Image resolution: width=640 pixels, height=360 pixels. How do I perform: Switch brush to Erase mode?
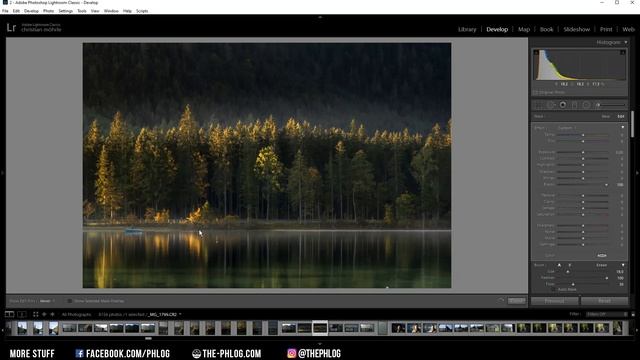click(602, 265)
